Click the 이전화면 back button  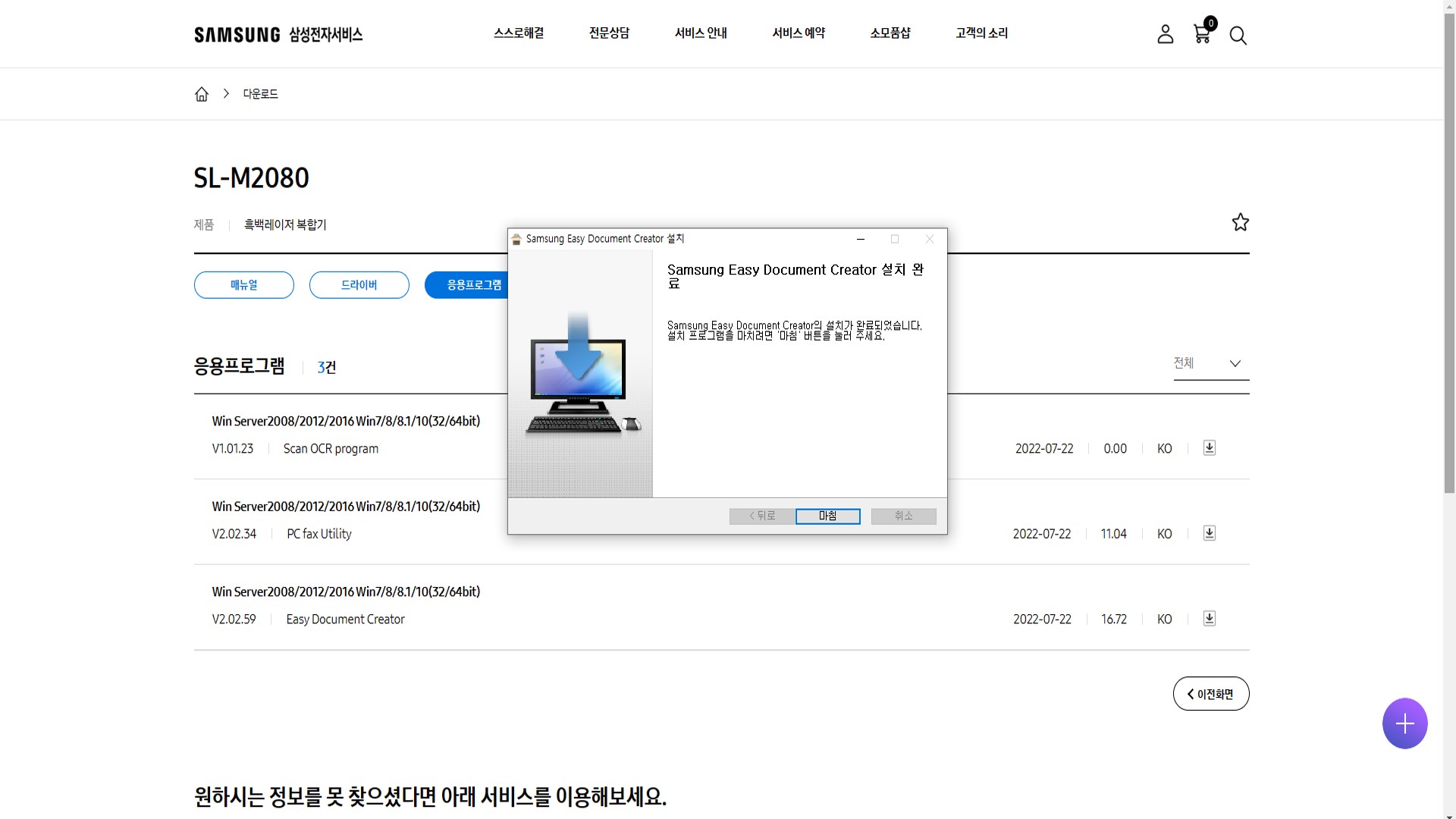point(1211,694)
